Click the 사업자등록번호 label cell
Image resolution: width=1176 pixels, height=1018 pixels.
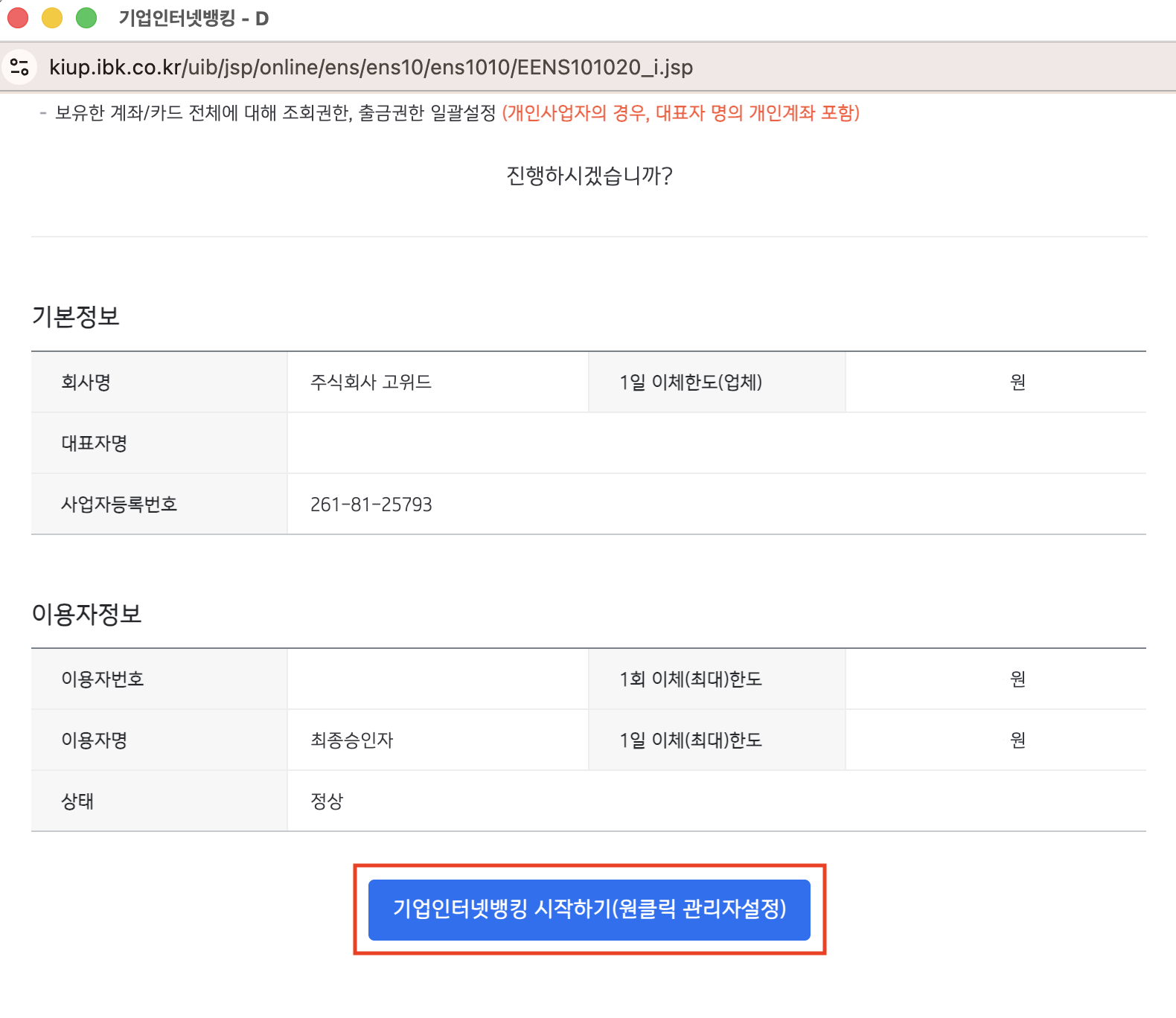[x=119, y=505]
